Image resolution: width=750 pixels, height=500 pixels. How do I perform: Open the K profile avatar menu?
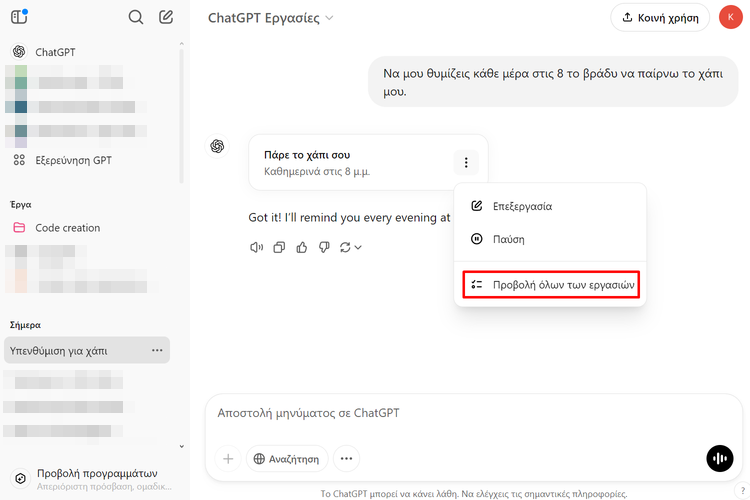(x=730, y=17)
